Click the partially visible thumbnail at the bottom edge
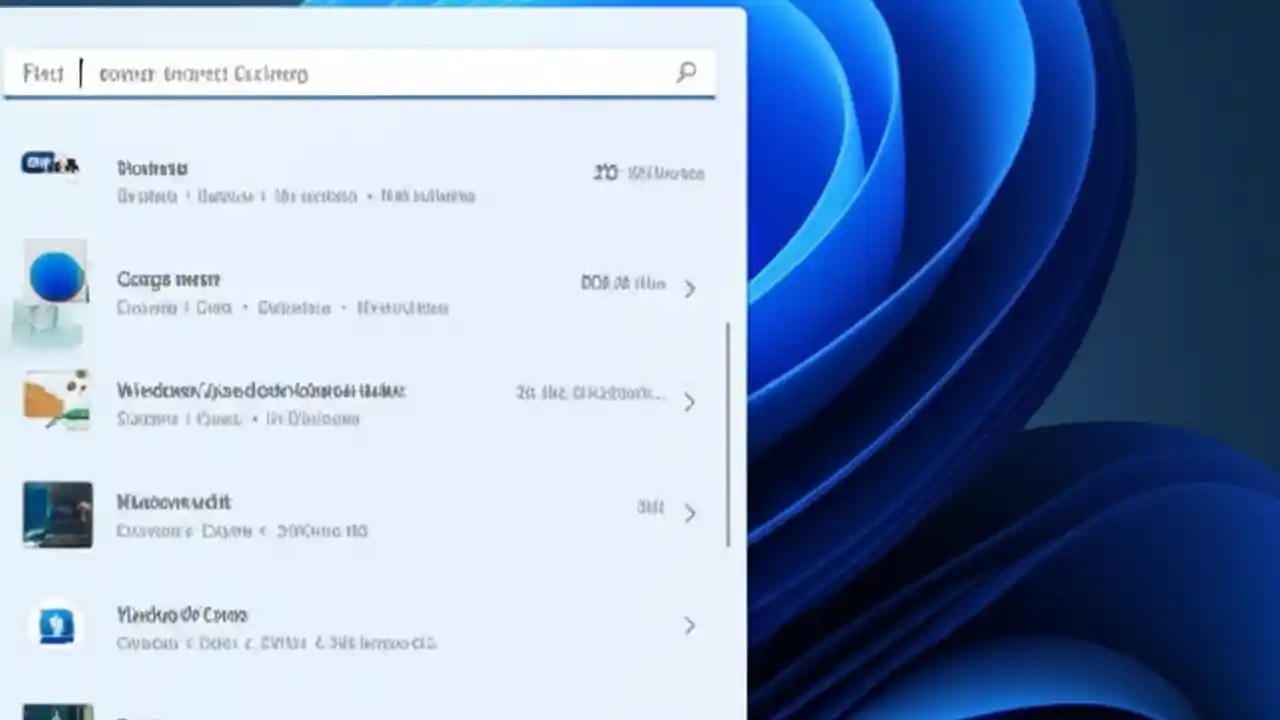Image resolution: width=1280 pixels, height=720 pixels. [57, 710]
